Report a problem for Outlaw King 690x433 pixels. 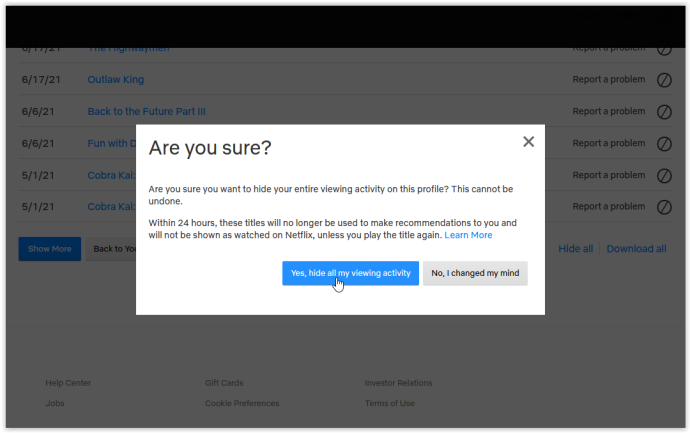pos(609,80)
